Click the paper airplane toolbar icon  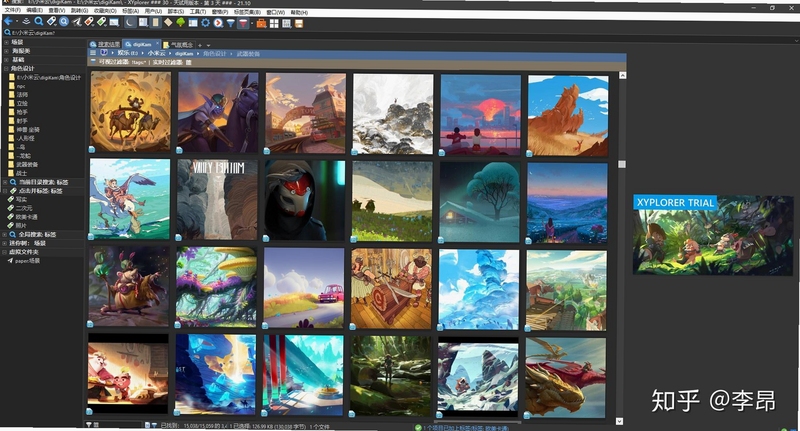pyautogui.click(x=77, y=22)
